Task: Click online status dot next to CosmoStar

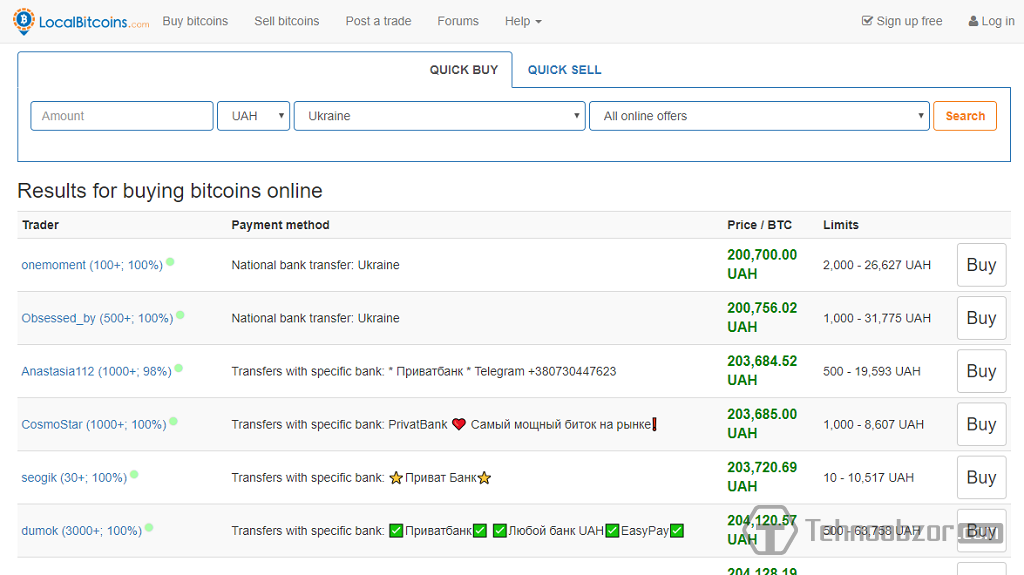Action: point(173,421)
